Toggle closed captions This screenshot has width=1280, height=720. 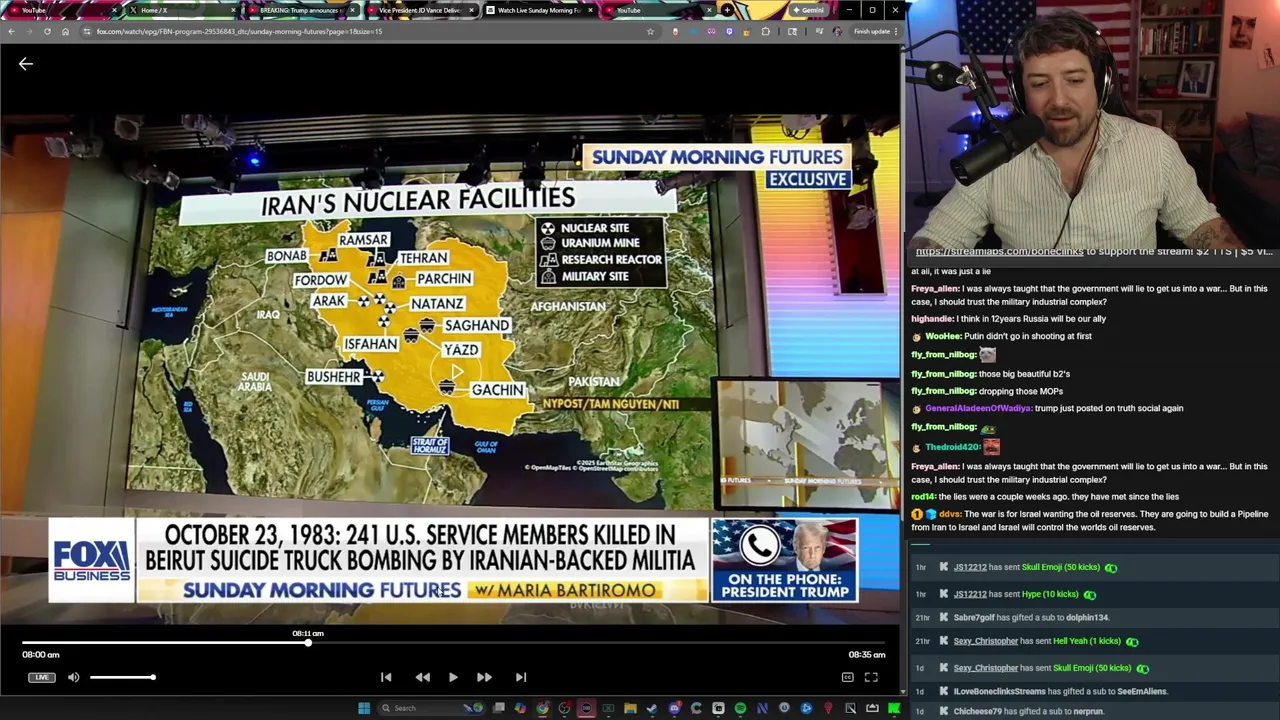pyautogui.click(x=847, y=677)
